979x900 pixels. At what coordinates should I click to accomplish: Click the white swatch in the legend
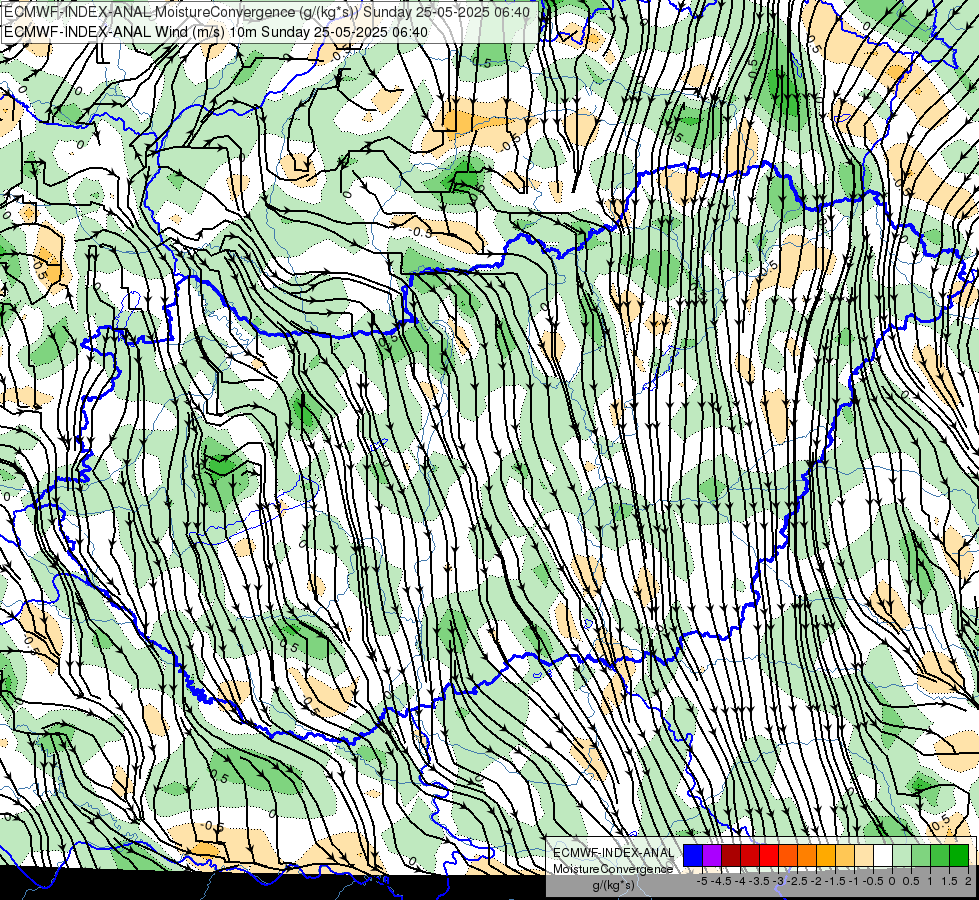883,855
